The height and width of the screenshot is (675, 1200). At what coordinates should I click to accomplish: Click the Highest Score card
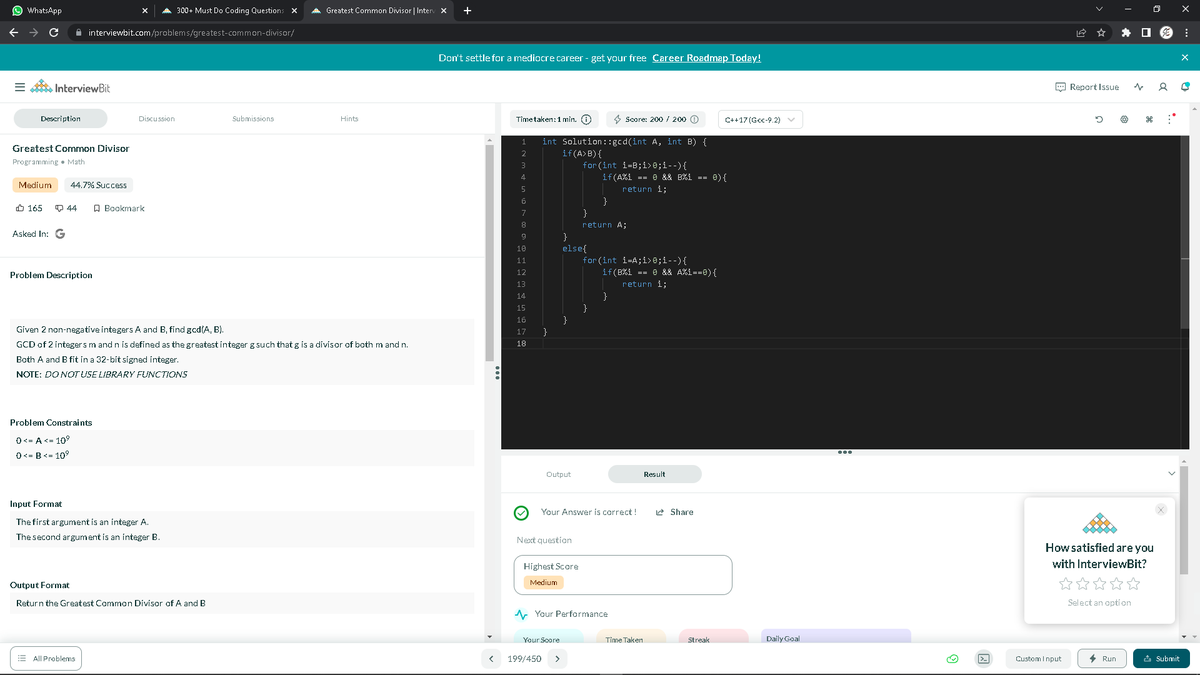624,574
